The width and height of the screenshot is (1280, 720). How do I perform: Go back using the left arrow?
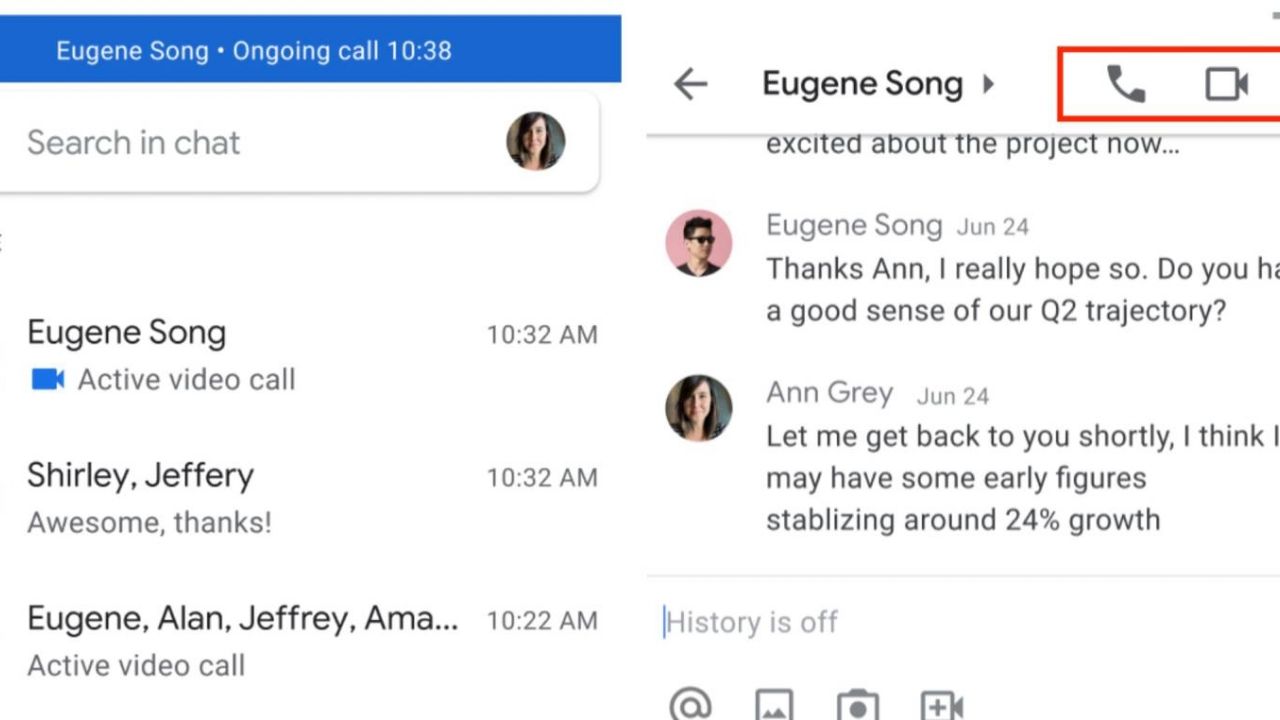coord(690,85)
